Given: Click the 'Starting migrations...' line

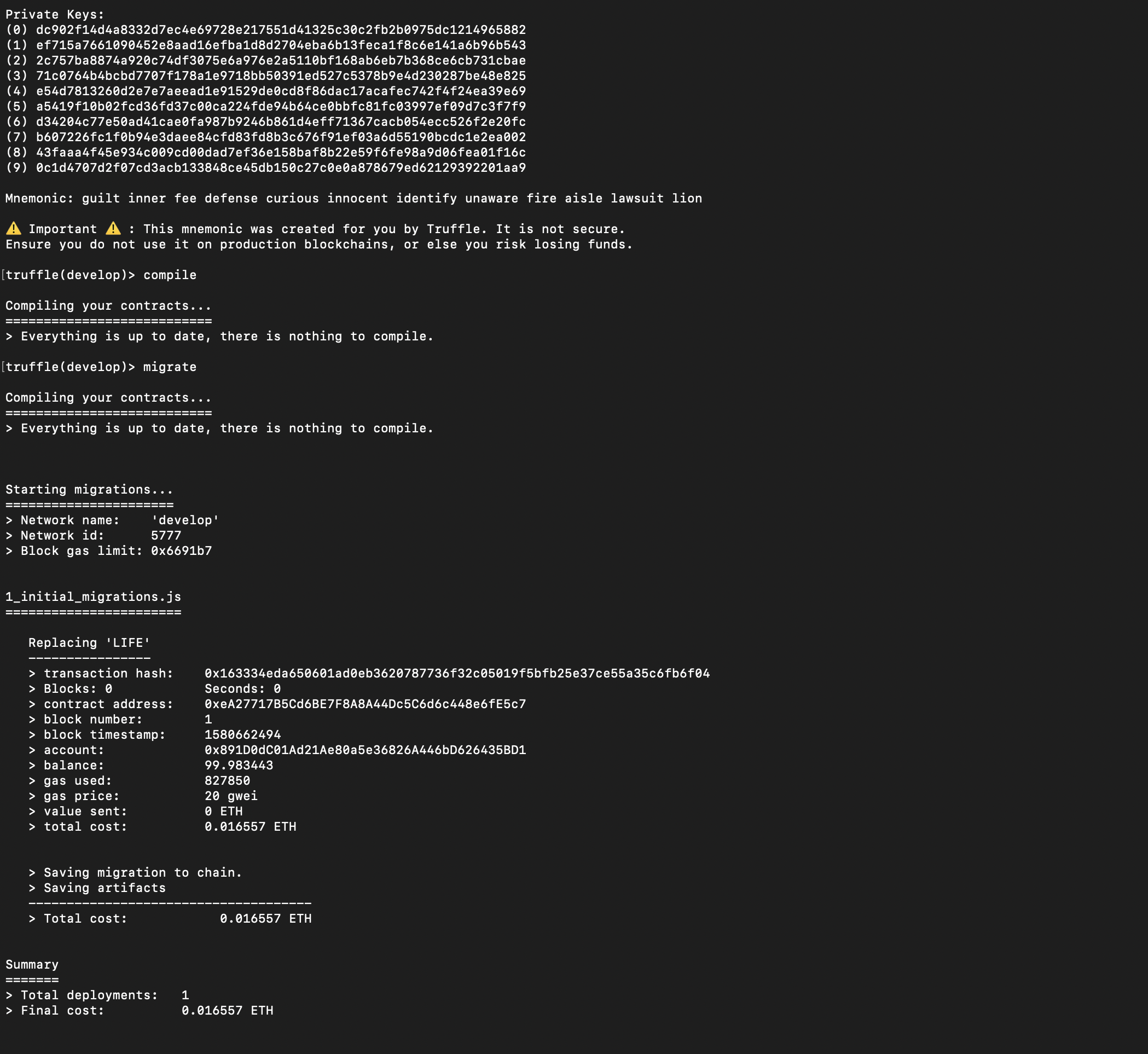Looking at the screenshot, I should click(x=89, y=489).
